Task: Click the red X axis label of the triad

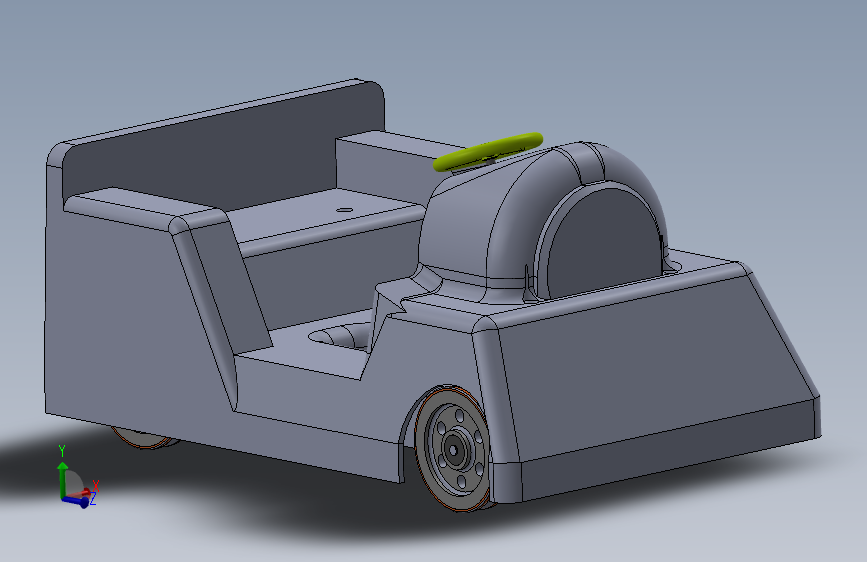Action: tap(96, 486)
